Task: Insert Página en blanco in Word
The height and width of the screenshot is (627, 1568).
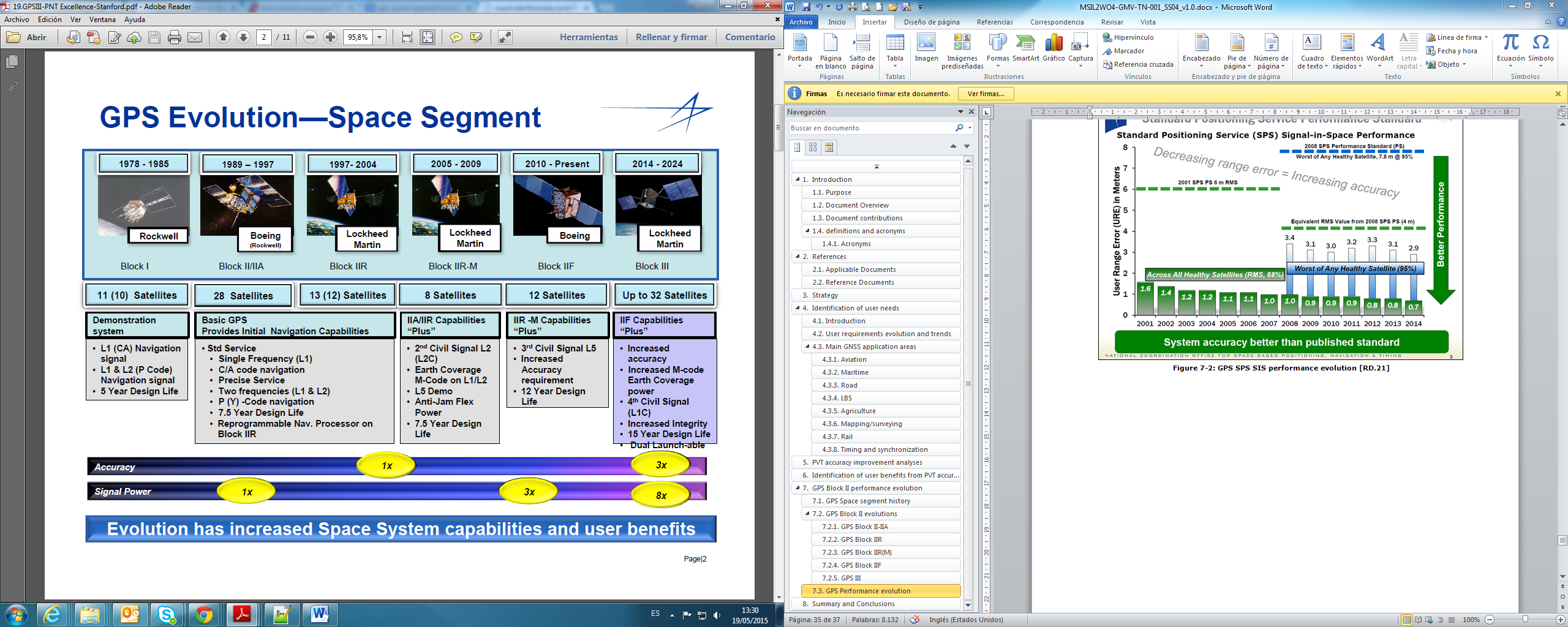Action: pyautogui.click(x=831, y=51)
